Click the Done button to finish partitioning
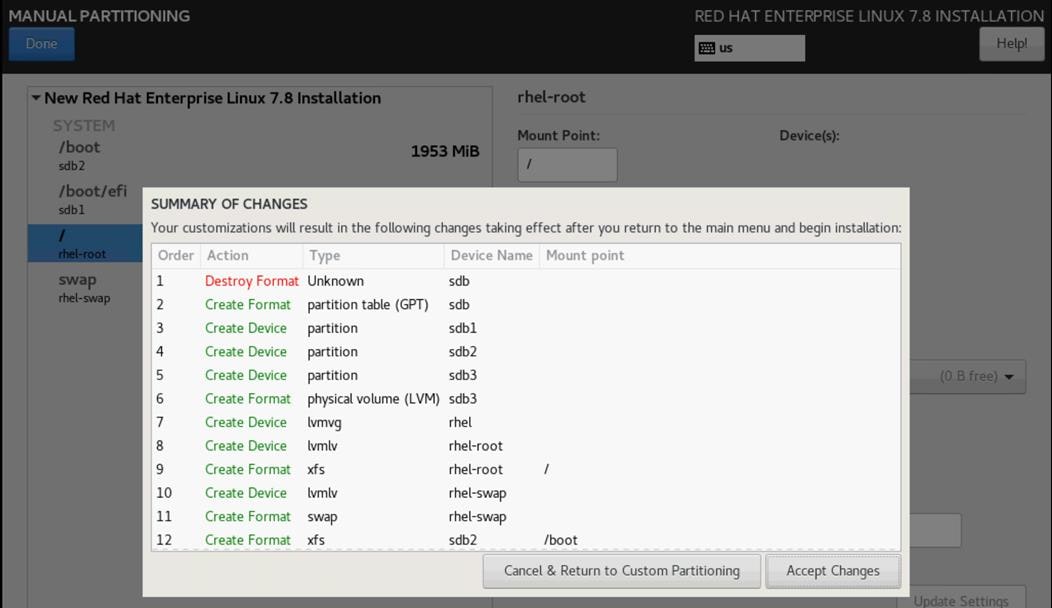The height and width of the screenshot is (608, 1052). [x=41, y=43]
